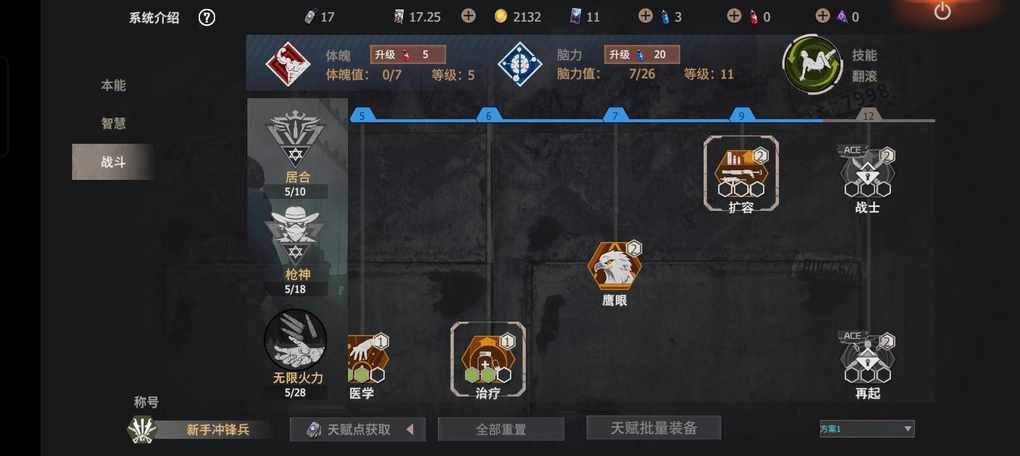Open the 翻滚 roll skill icon
This screenshot has height=456, width=1020.
812,64
